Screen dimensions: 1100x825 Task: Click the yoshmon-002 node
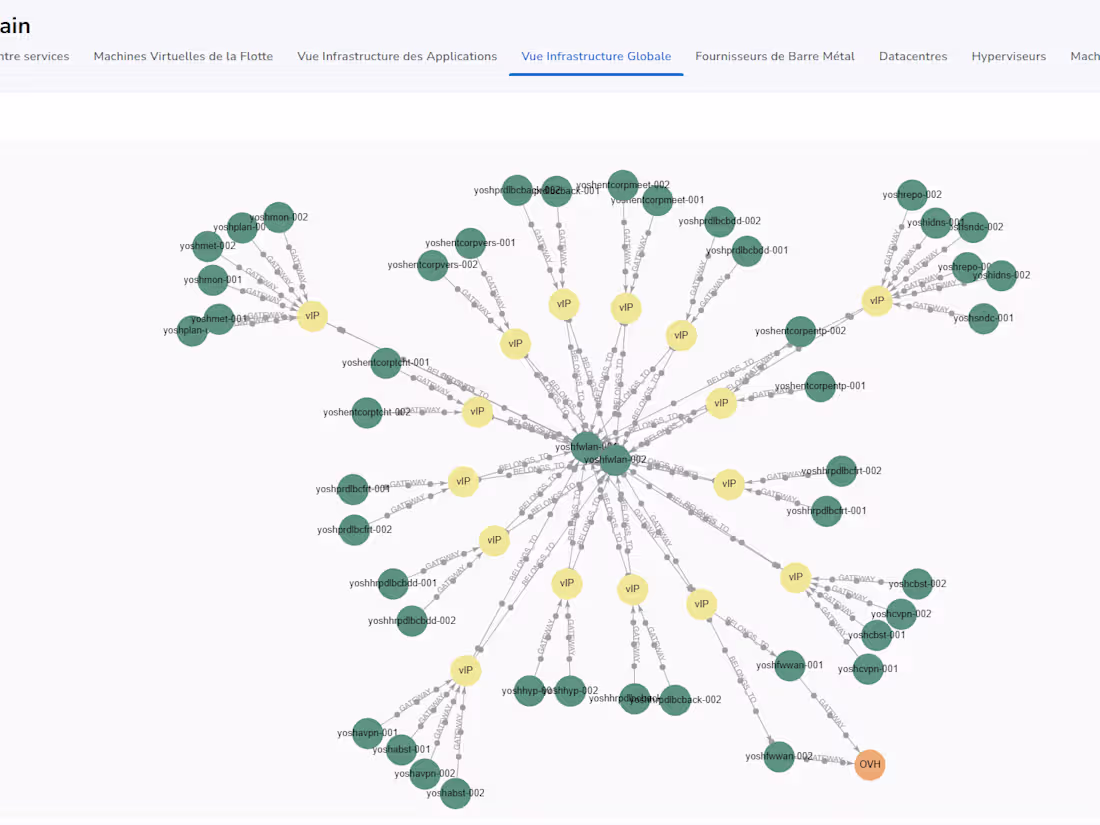pyautogui.click(x=278, y=217)
